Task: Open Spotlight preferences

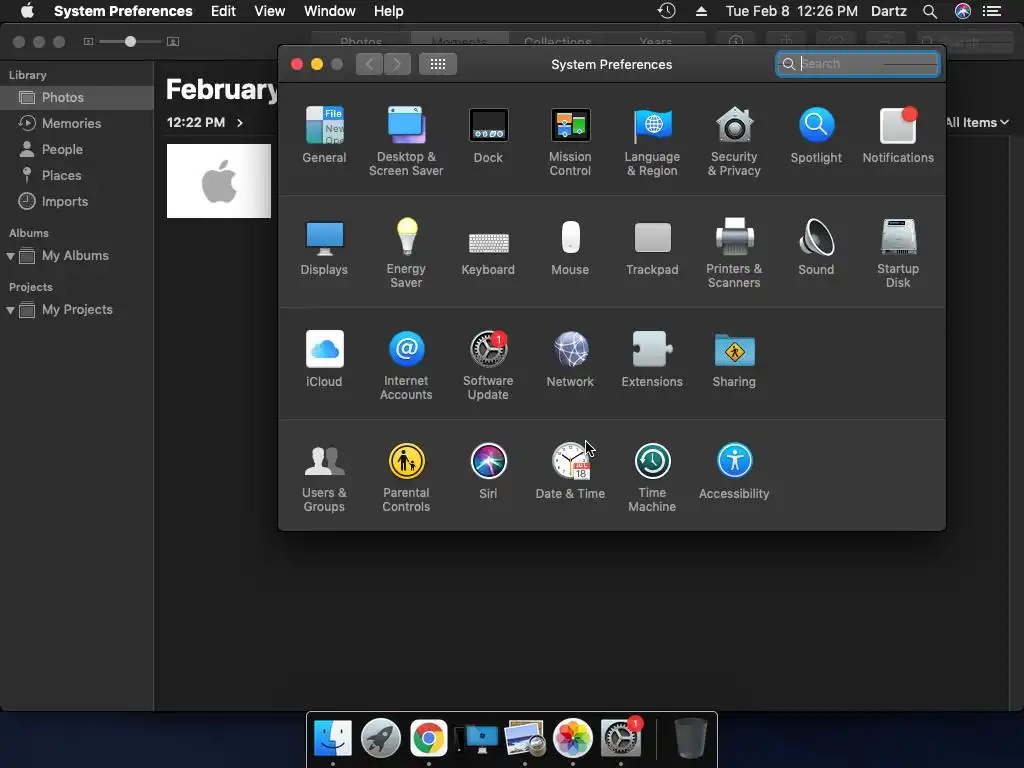Action: click(x=816, y=135)
